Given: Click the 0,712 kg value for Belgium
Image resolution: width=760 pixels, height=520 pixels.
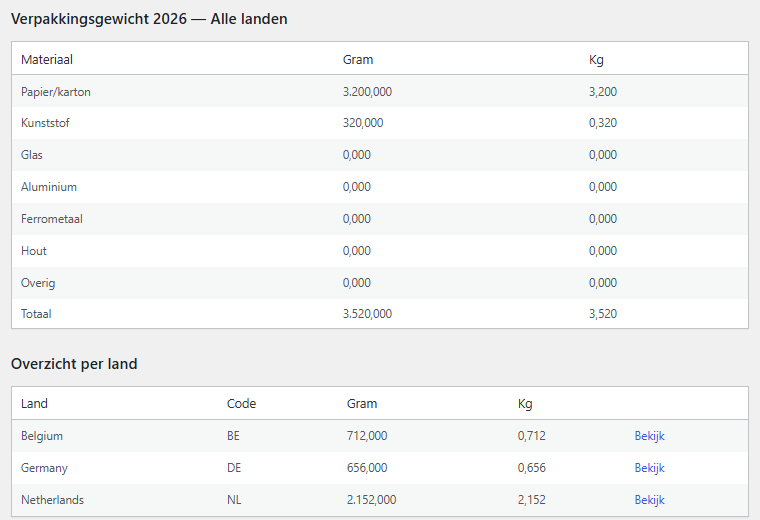Looking at the screenshot, I should click(531, 436).
